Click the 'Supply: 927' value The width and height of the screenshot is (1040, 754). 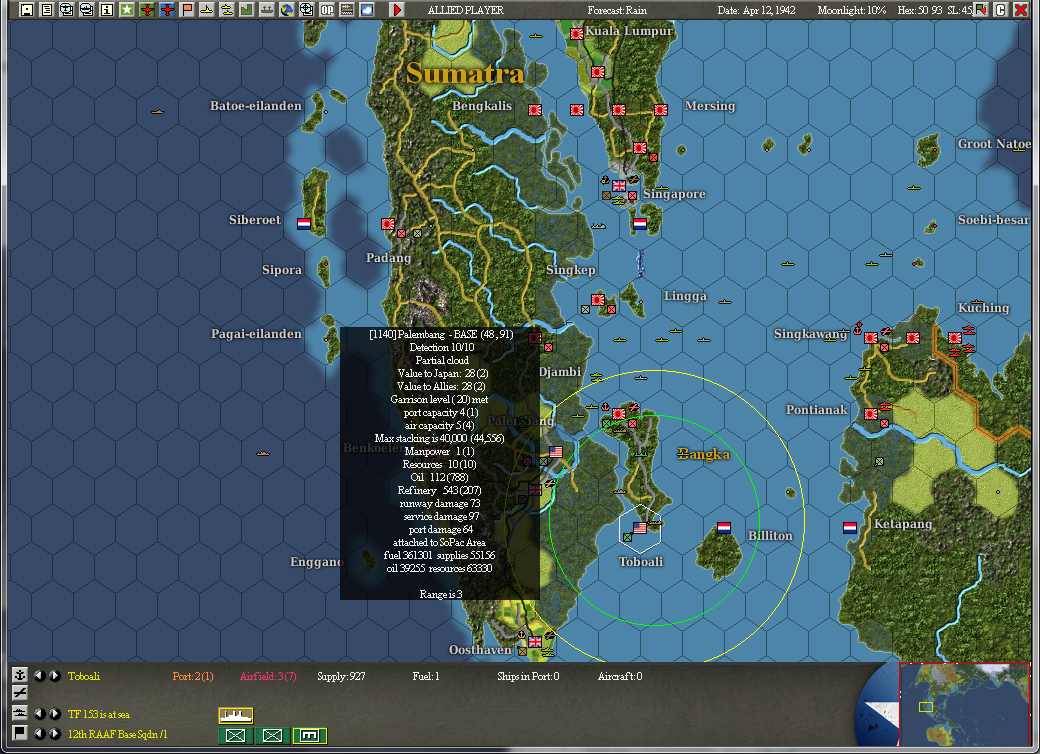click(x=341, y=676)
